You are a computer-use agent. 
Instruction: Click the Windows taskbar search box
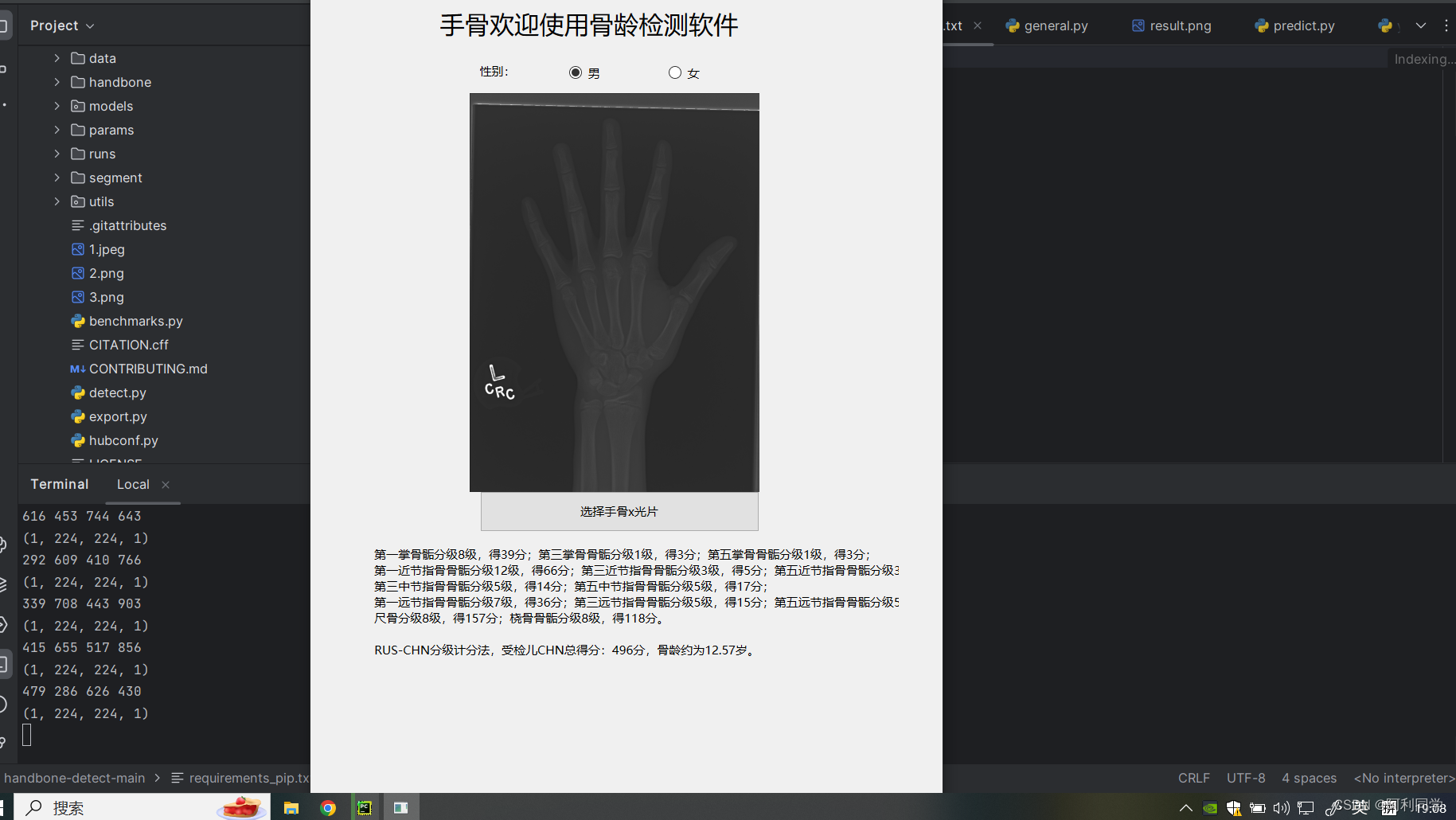tap(142, 807)
